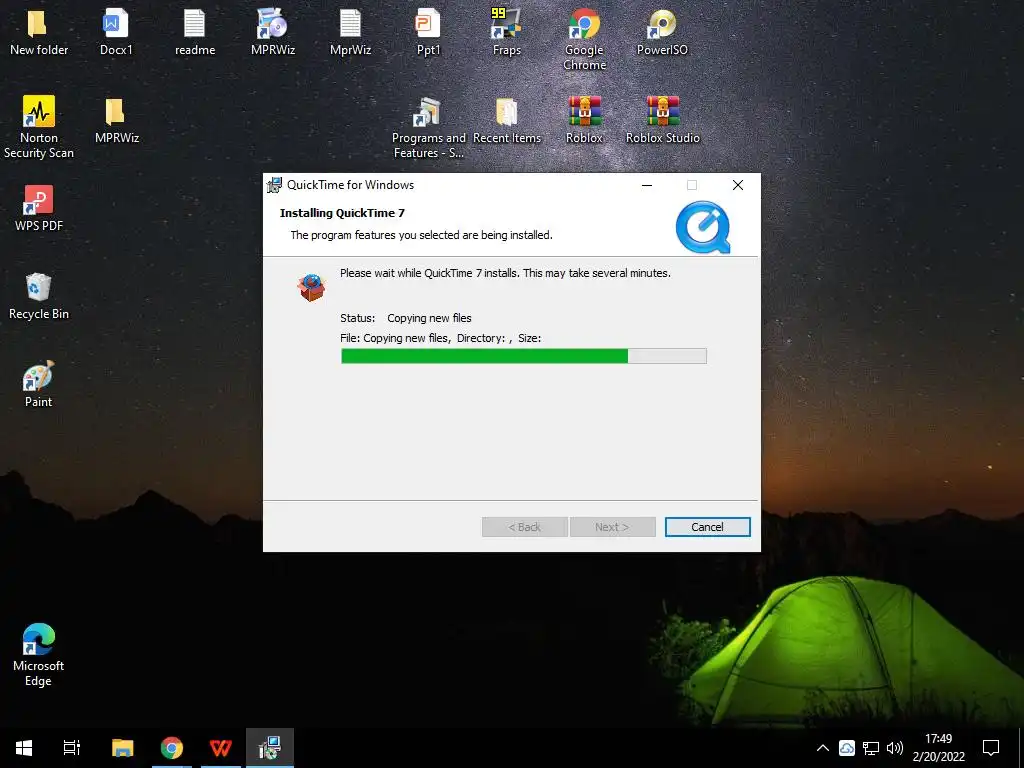Launch Google Chrome from the desktop
Image resolution: width=1024 pixels, height=768 pixels.
584,25
